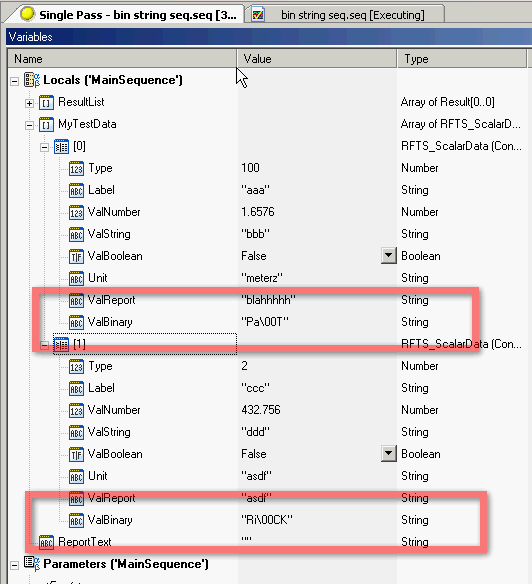Screen dimensions: 532x584
Task: Click the yellow execution icon on Single Pass tab
Action: pos(27,14)
